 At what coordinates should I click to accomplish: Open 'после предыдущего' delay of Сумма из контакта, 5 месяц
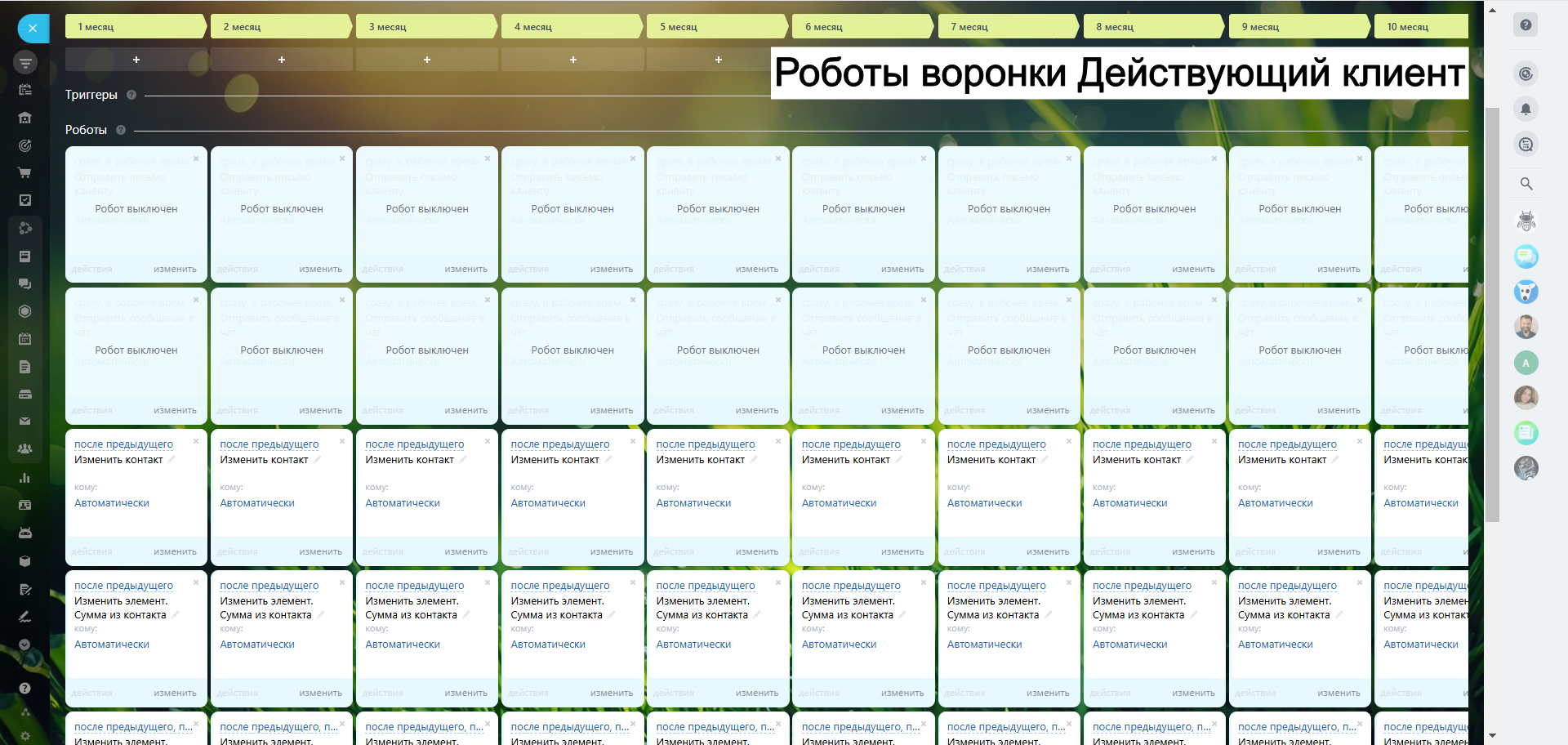coord(705,586)
